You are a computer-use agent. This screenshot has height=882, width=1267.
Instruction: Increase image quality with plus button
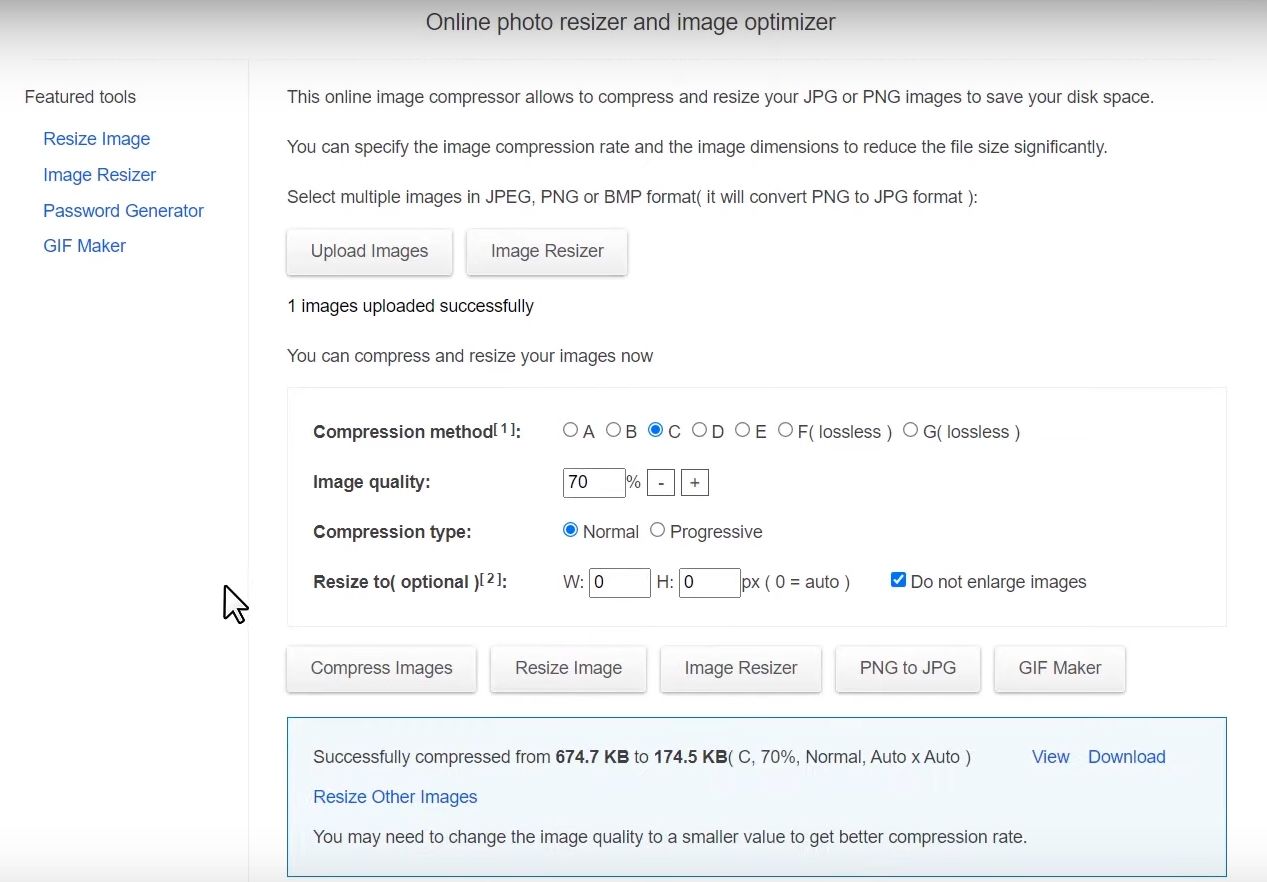pos(695,483)
